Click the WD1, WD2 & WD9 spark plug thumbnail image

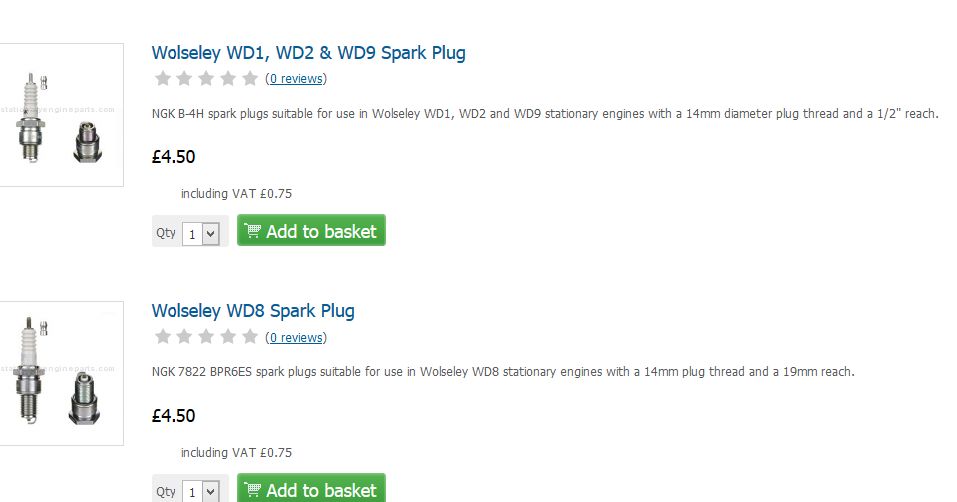tap(60, 115)
